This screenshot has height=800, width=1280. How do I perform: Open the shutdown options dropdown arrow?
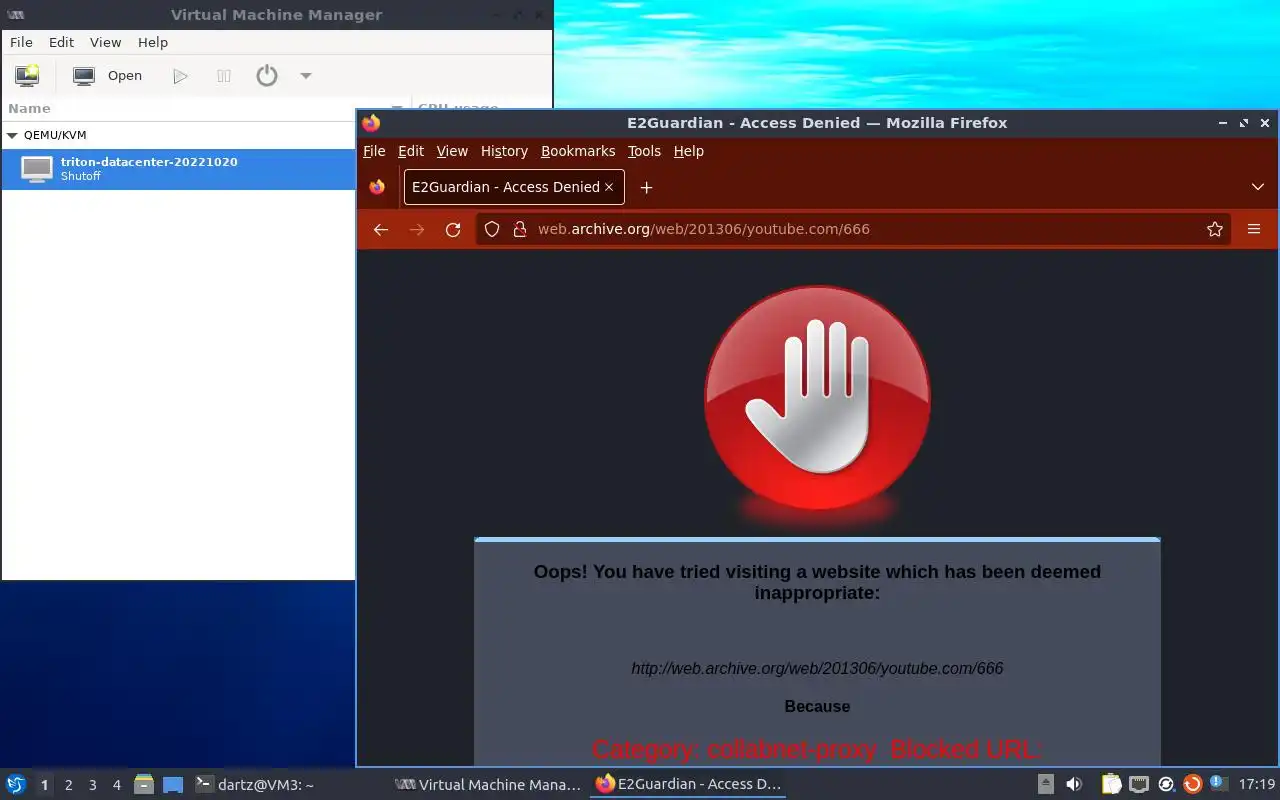click(x=306, y=76)
